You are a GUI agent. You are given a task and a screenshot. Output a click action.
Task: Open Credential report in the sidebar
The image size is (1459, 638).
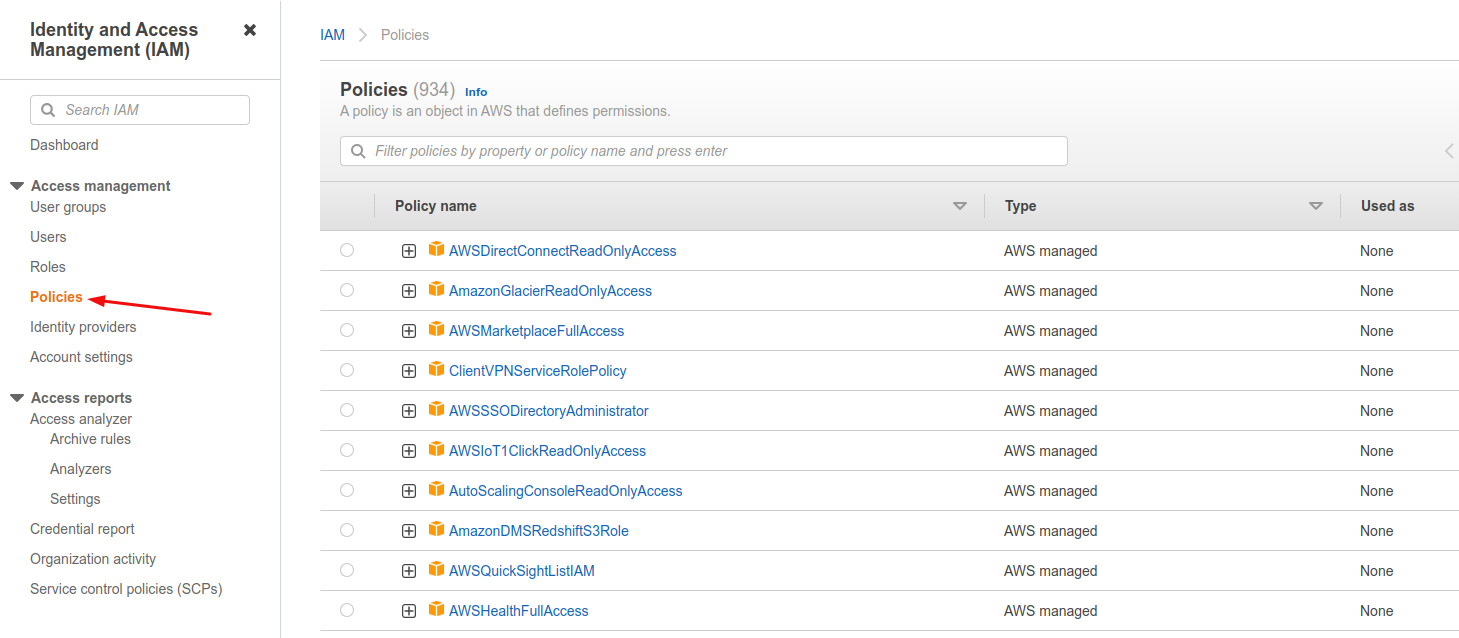[82, 529]
